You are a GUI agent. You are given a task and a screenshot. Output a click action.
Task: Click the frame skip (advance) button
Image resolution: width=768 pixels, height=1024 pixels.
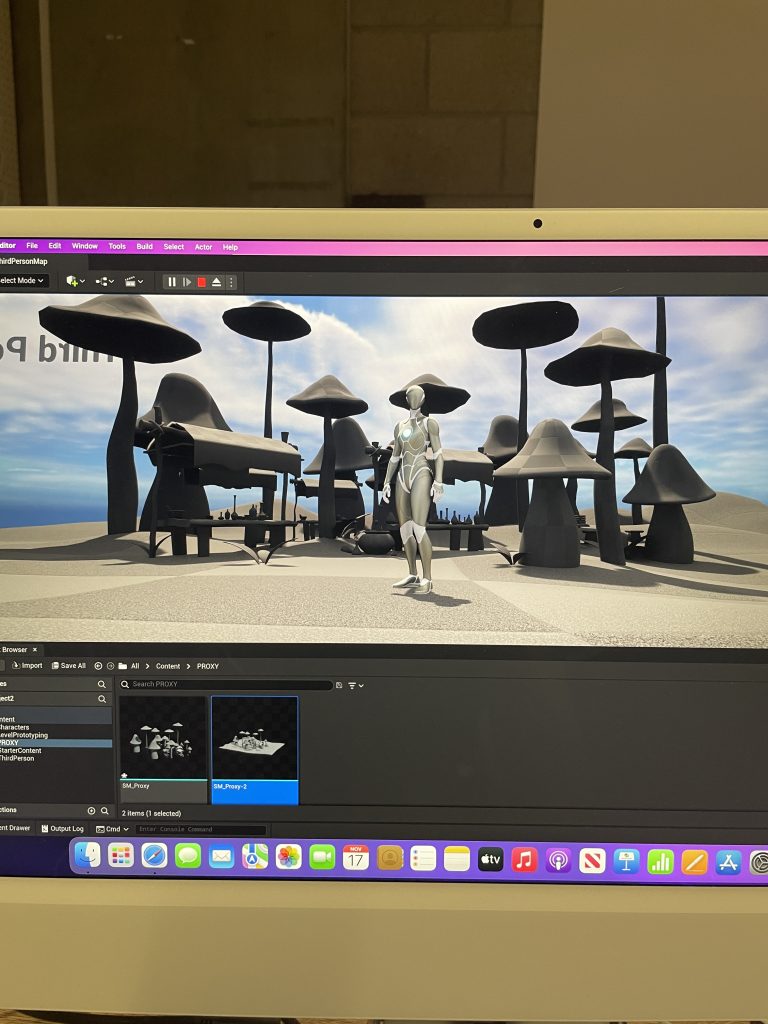187,282
